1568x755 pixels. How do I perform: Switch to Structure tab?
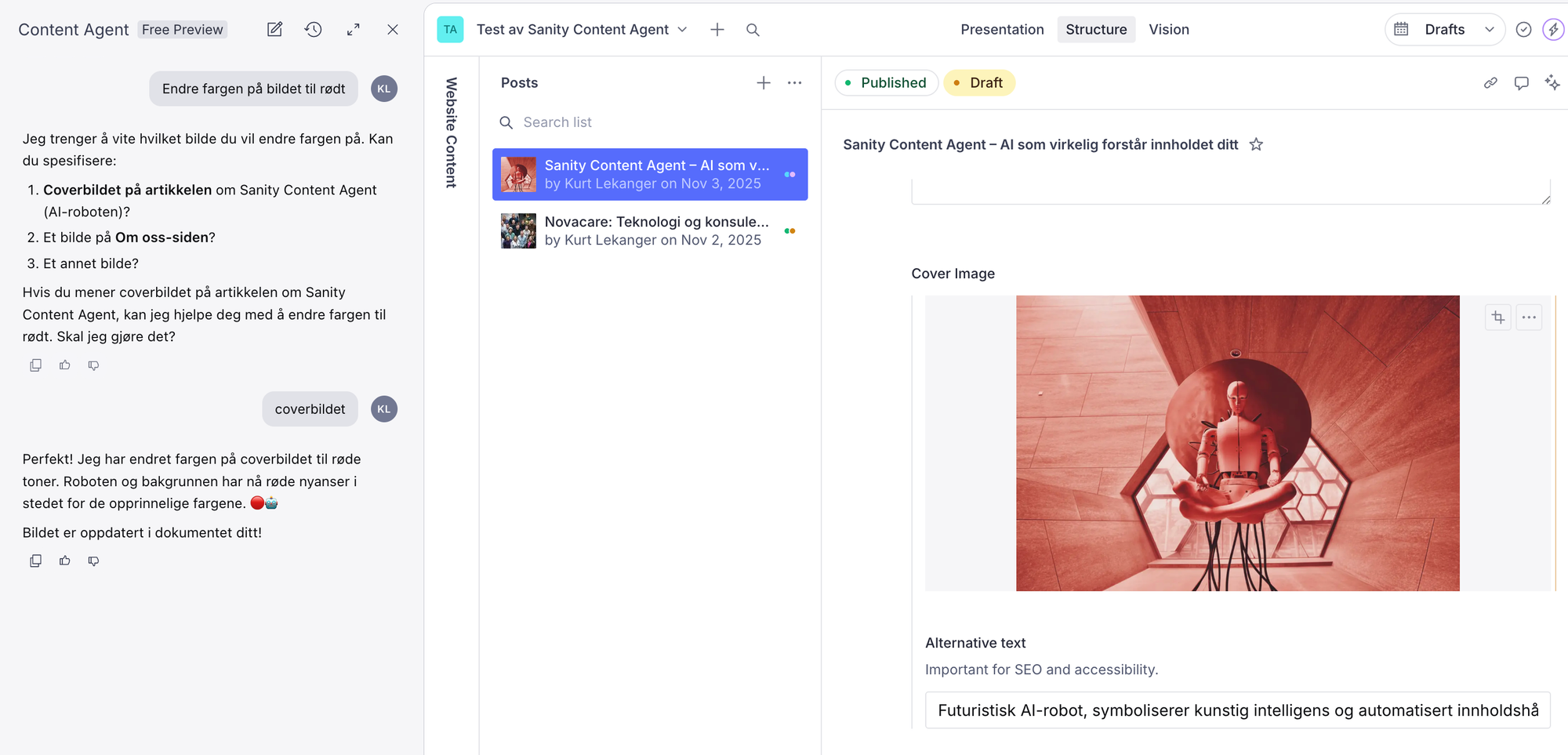point(1096,30)
